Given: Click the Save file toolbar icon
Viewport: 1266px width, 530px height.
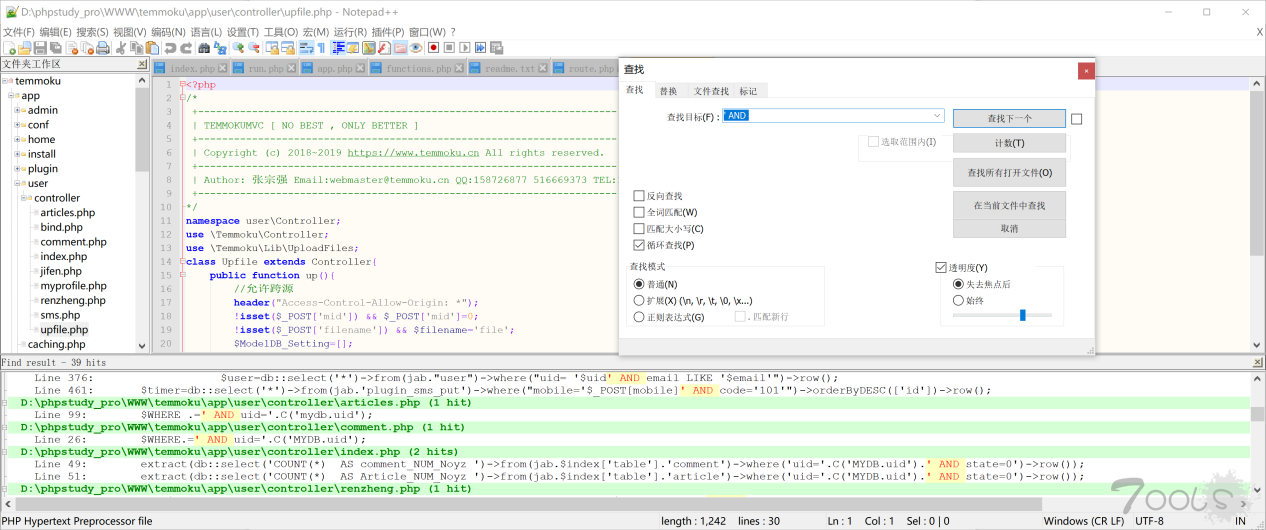Looking at the screenshot, I should pyautogui.click(x=40, y=48).
